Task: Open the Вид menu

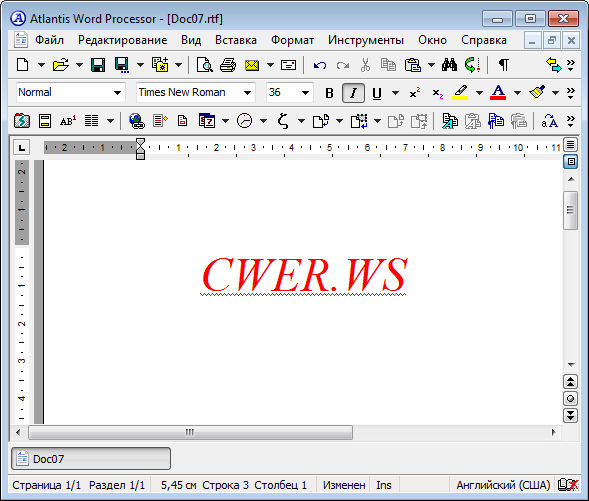Action: pyautogui.click(x=191, y=40)
